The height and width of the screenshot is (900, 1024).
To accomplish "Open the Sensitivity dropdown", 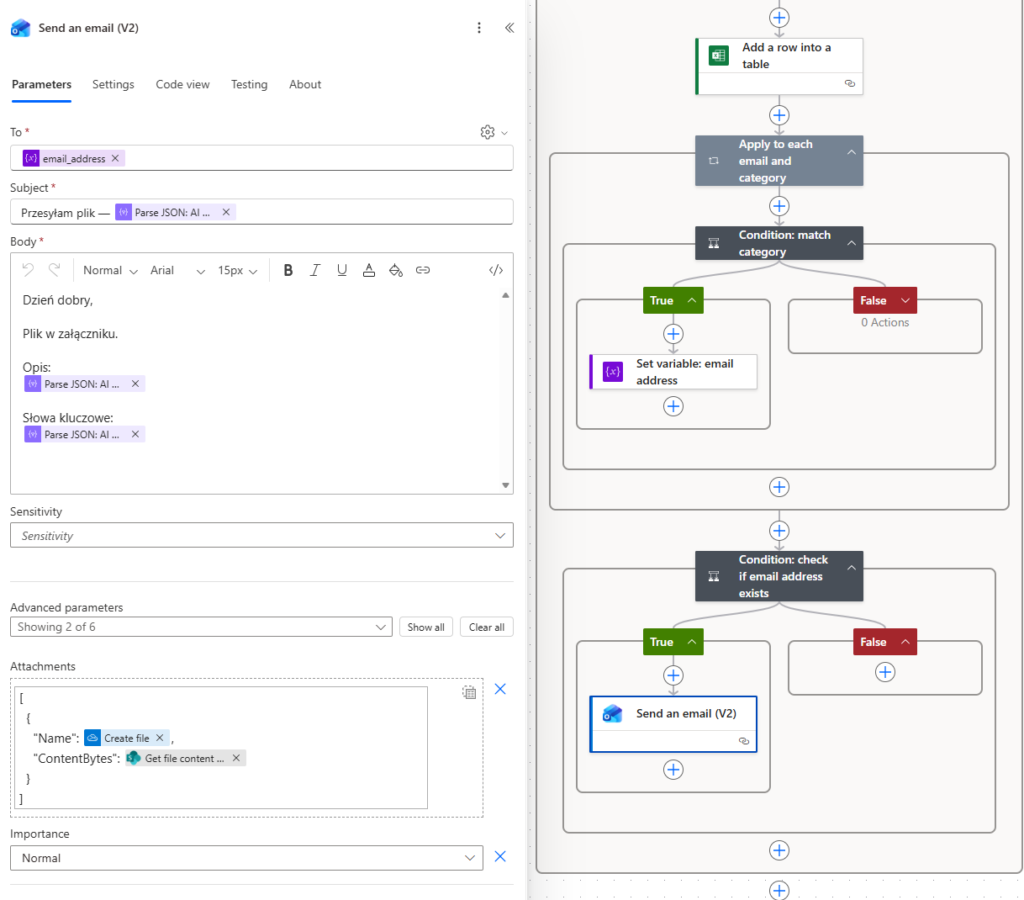I will 261,536.
